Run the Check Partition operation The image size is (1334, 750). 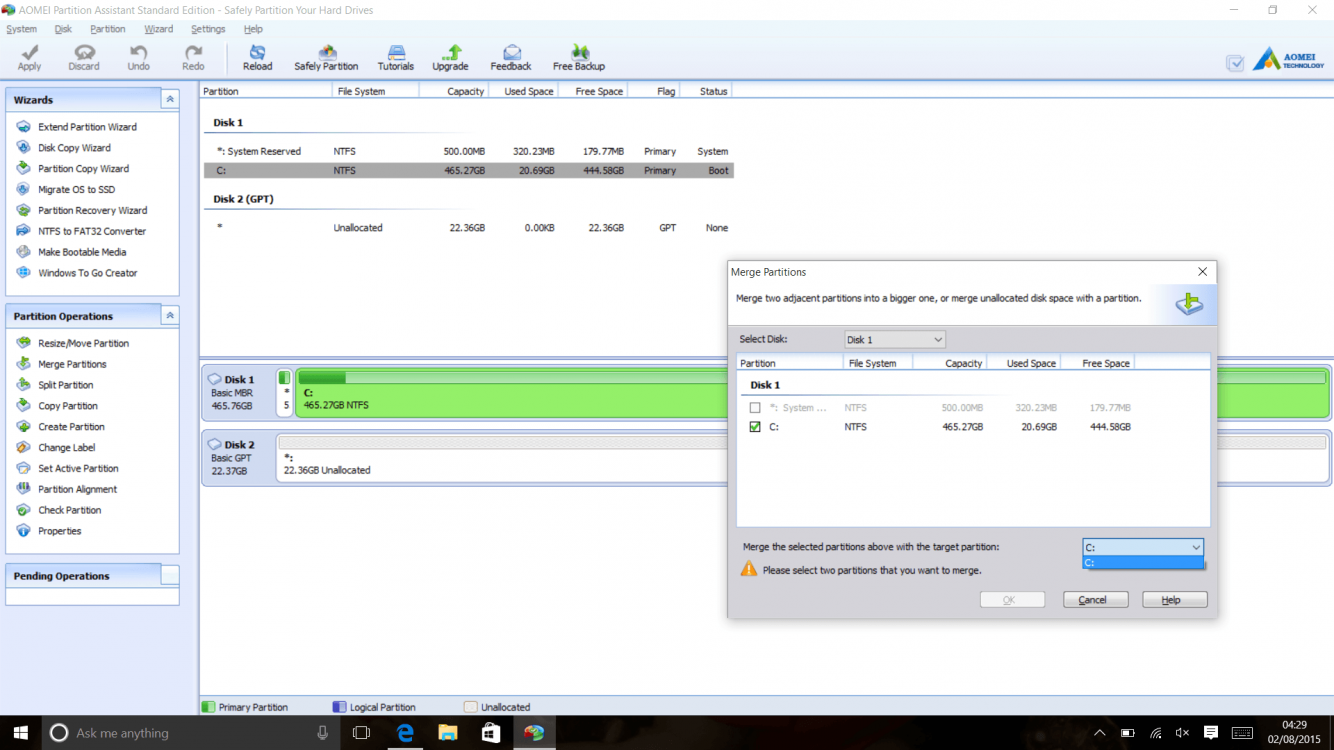(59, 510)
